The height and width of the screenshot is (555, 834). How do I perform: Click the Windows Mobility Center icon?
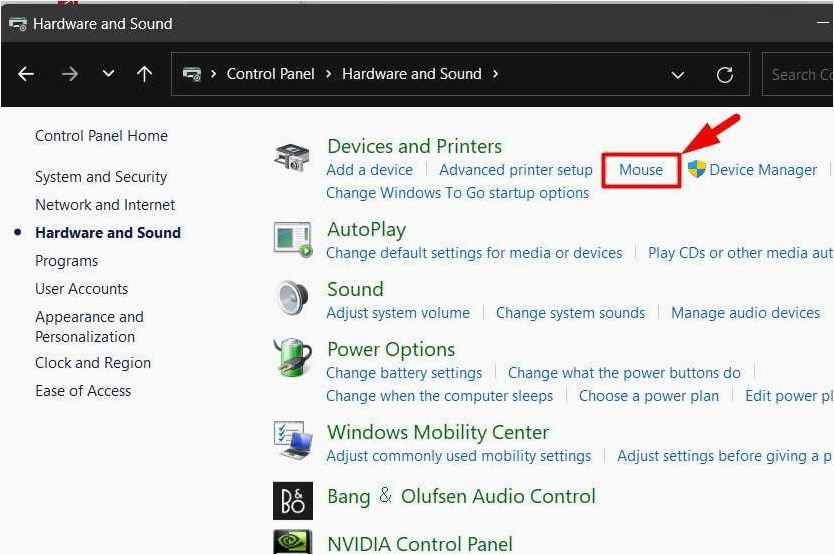pyautogui.click(x=293, y=440)
